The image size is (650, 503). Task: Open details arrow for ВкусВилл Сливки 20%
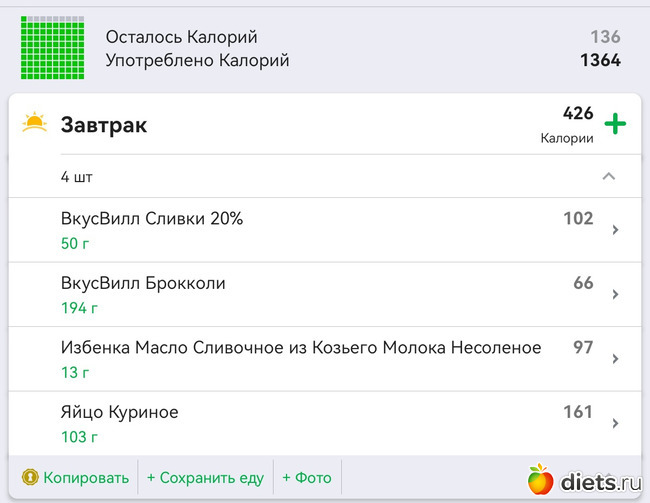(615, 230)
